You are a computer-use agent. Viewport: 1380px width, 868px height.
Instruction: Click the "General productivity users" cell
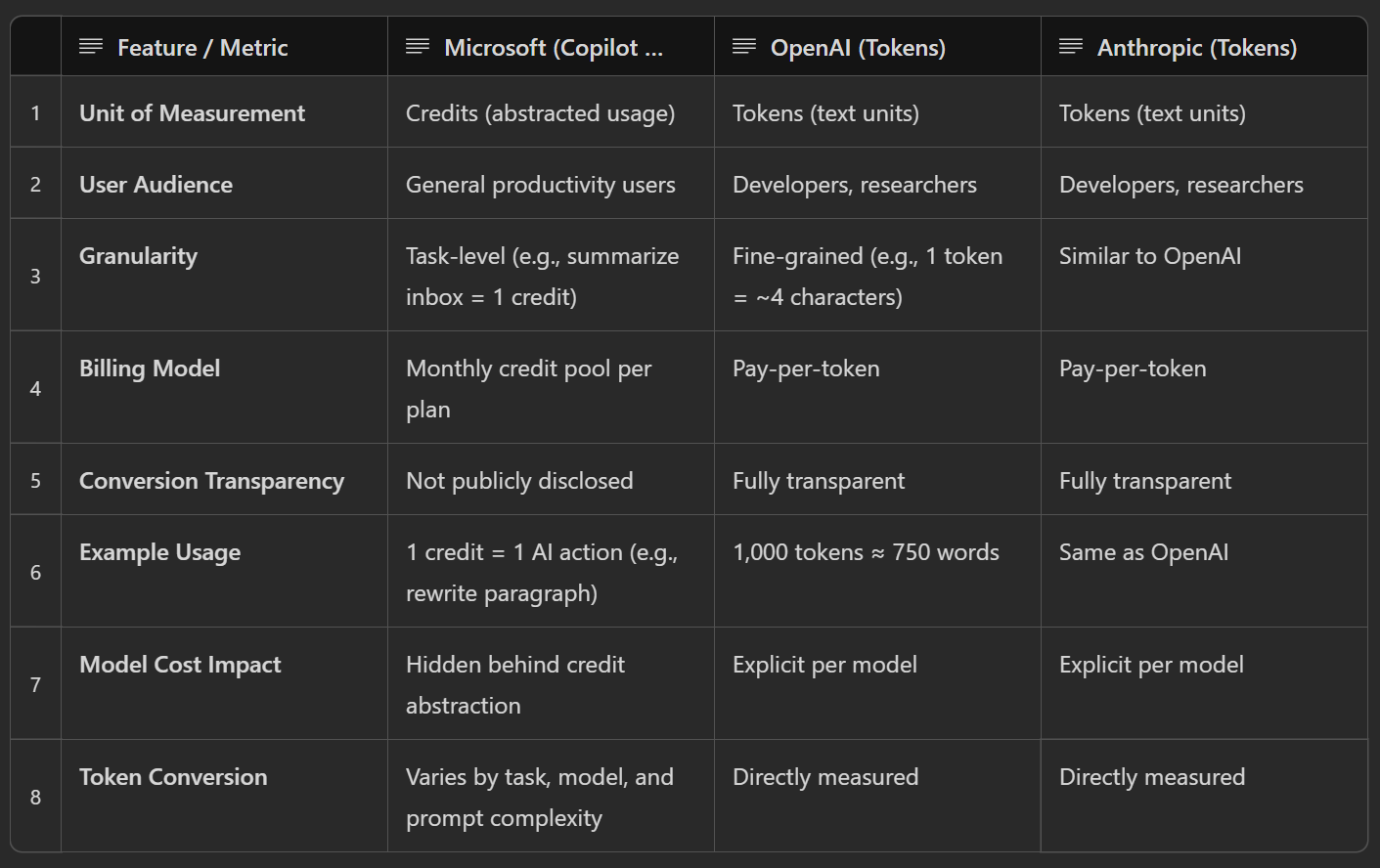(540, 185)
